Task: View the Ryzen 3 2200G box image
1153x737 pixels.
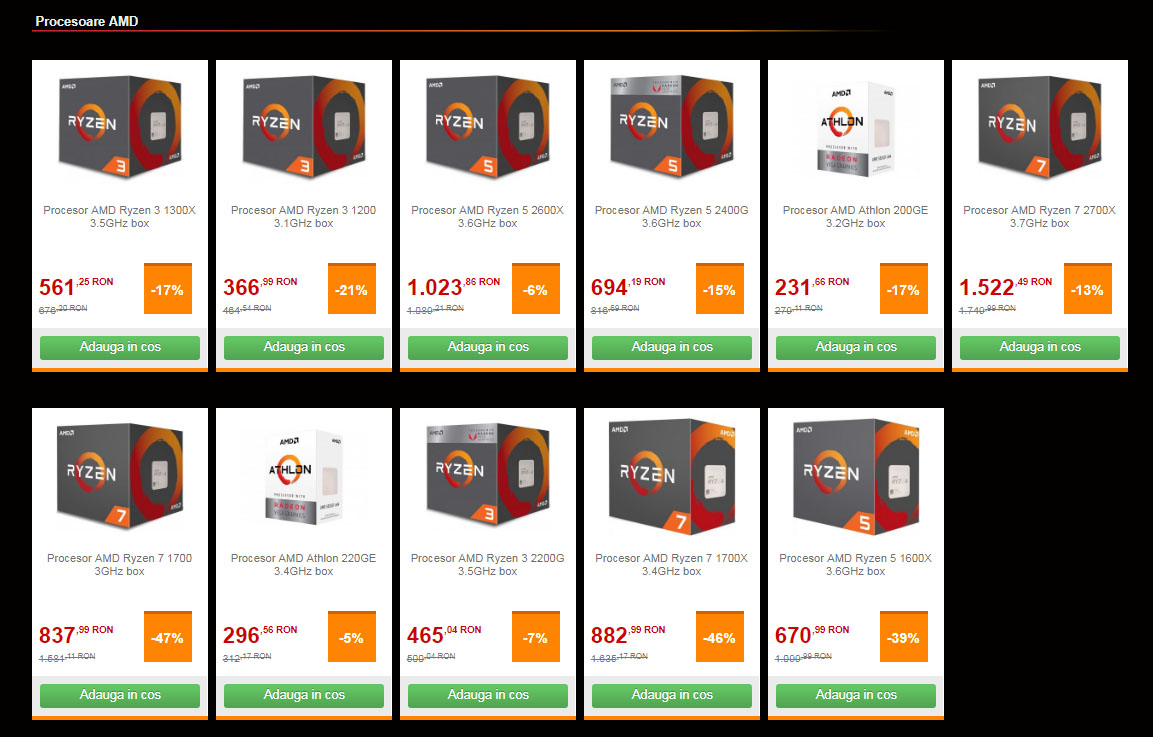Action: pyautogui.click(x=488, y=475)
